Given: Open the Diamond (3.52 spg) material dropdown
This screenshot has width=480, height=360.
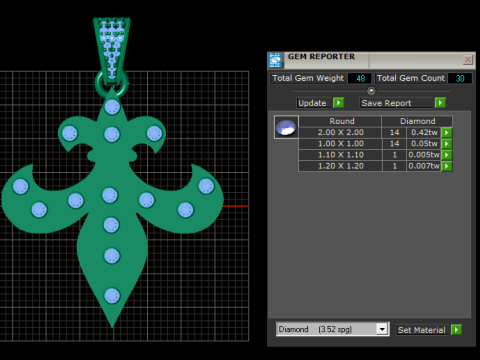Looking at the screenshot, I should [382, 329].
